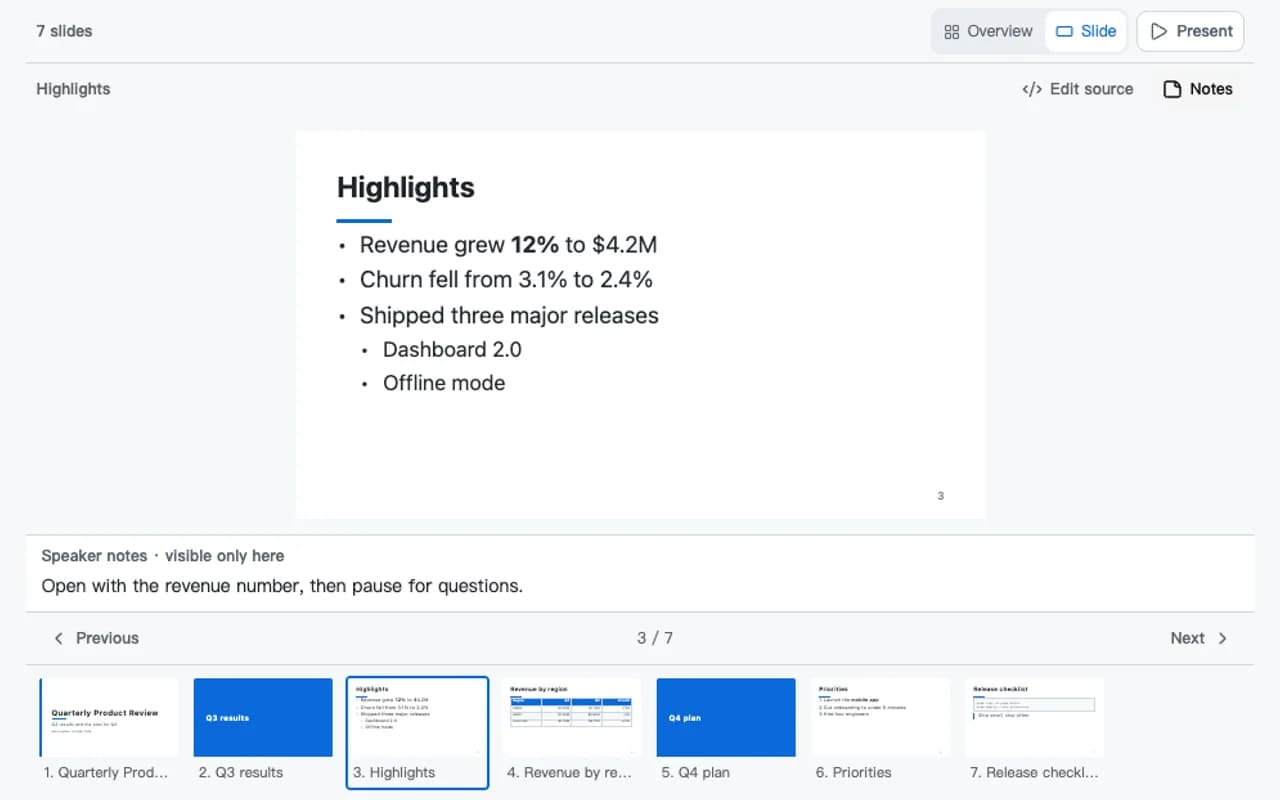Click the 'Highlights' slide heading
Viewport: 1280px width, 800px height.
(x=406, y=187)
